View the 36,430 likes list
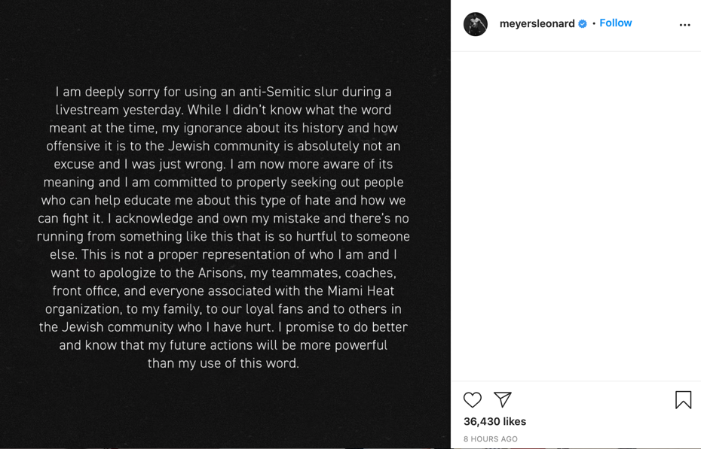Image resolution: width=701 pixels, height=449 pixels. 494,422
